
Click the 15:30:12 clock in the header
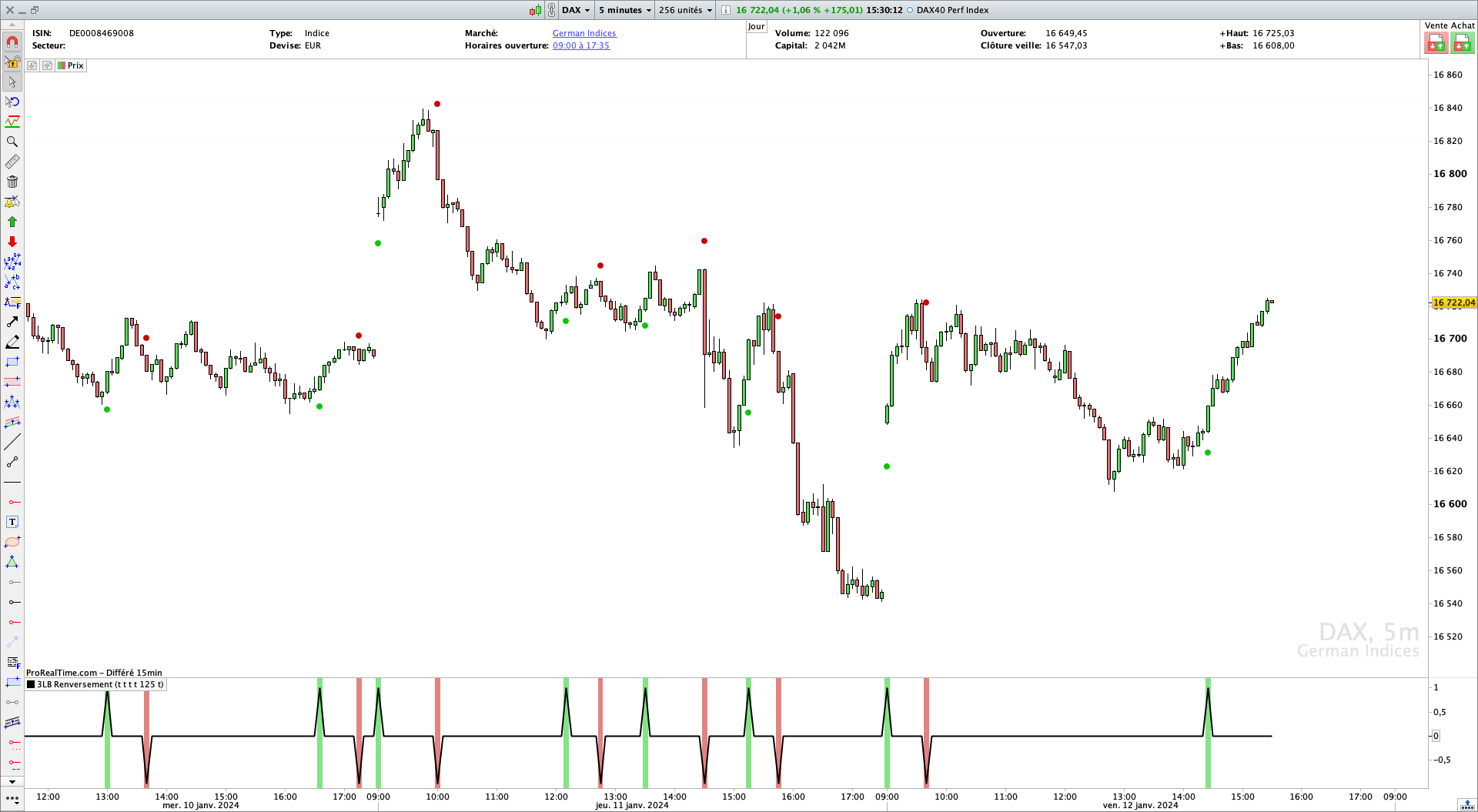(884, 10)
